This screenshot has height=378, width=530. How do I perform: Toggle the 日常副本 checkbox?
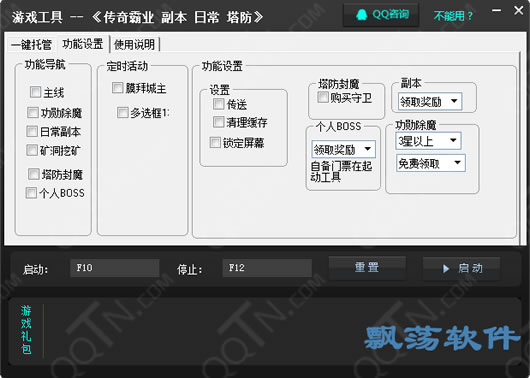pyautogui.click(x=32, y=132)
